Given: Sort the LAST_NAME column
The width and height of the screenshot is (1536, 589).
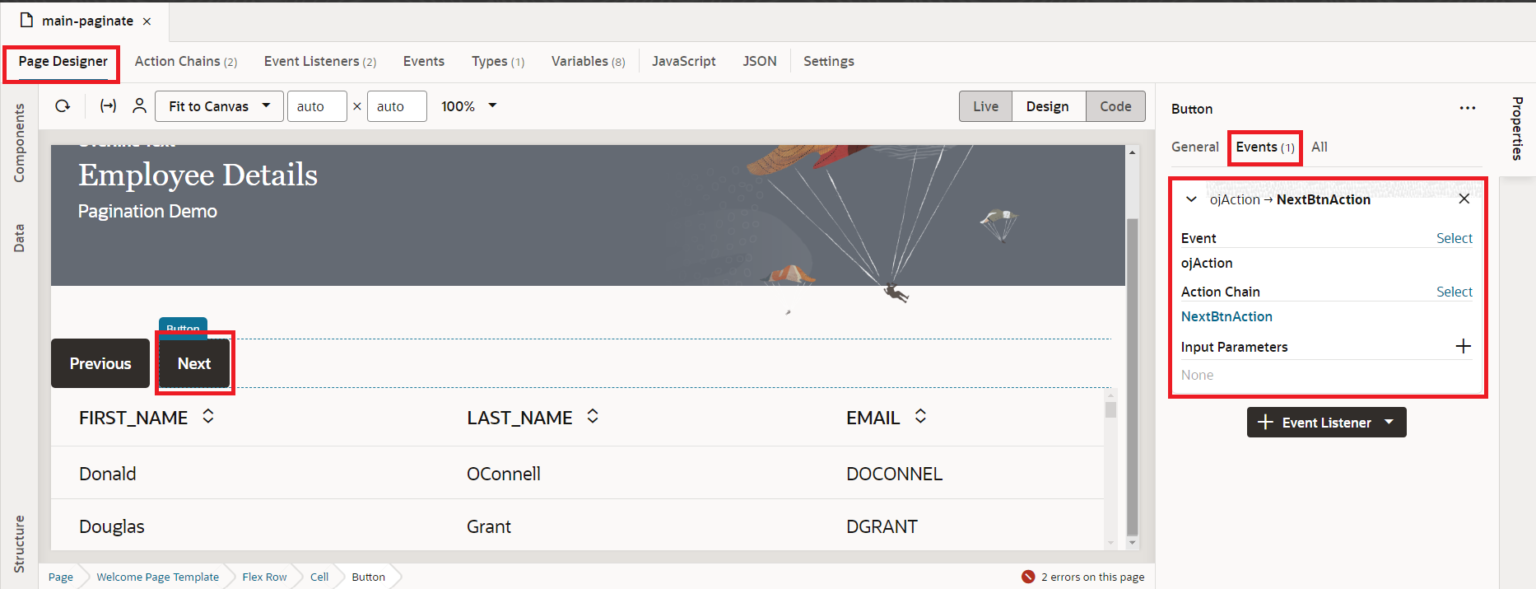Looking at the screenshot, I should [591, 417].
